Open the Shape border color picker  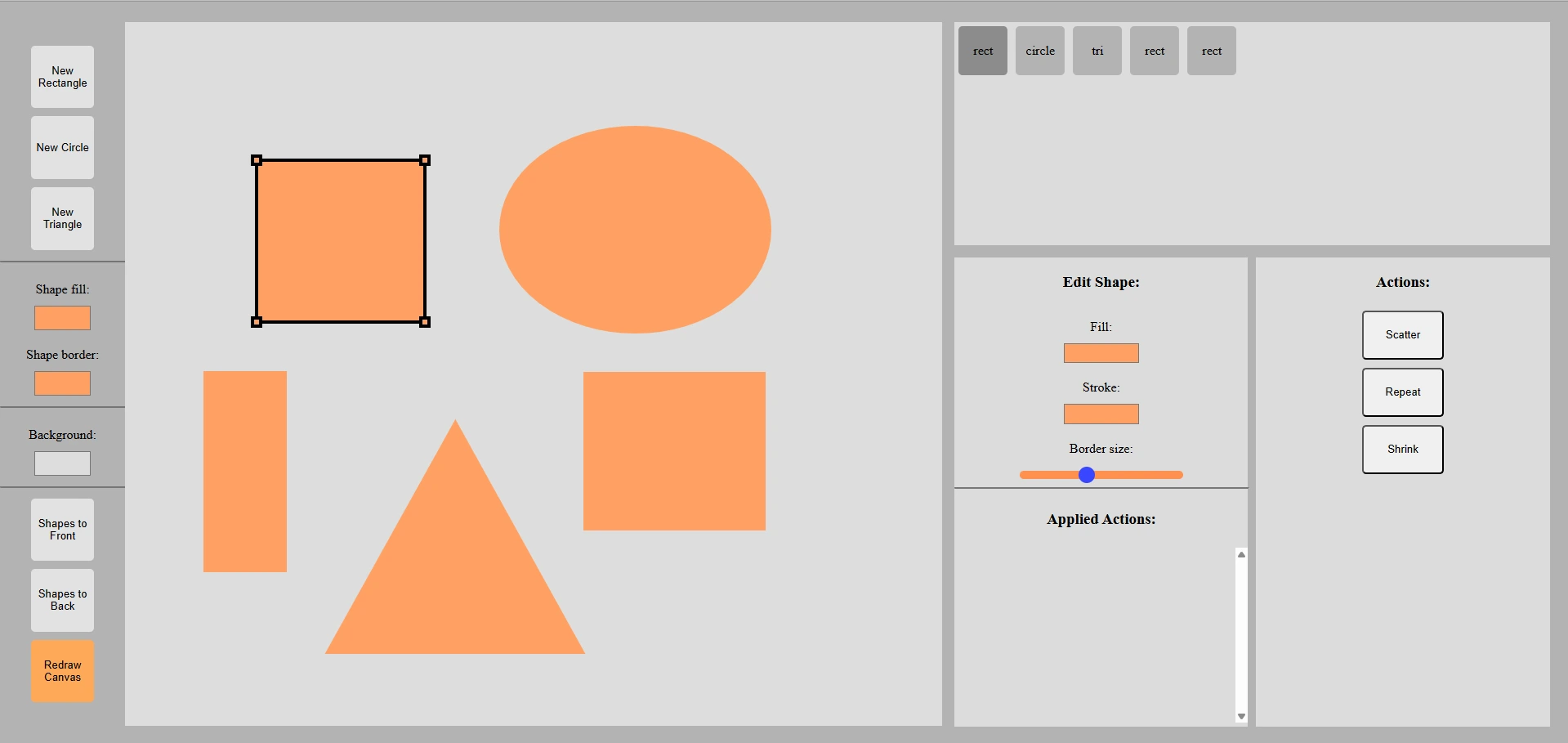(62, 383)
